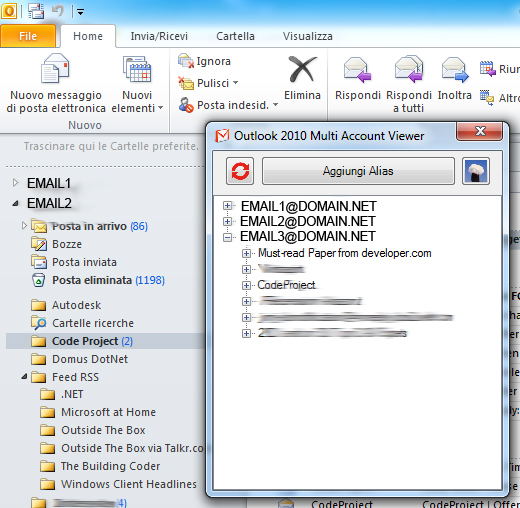Close the Outlook 2010 Multi Account Viewer window
This screenshot has width=520, height=508.
[x=480, y=131]
